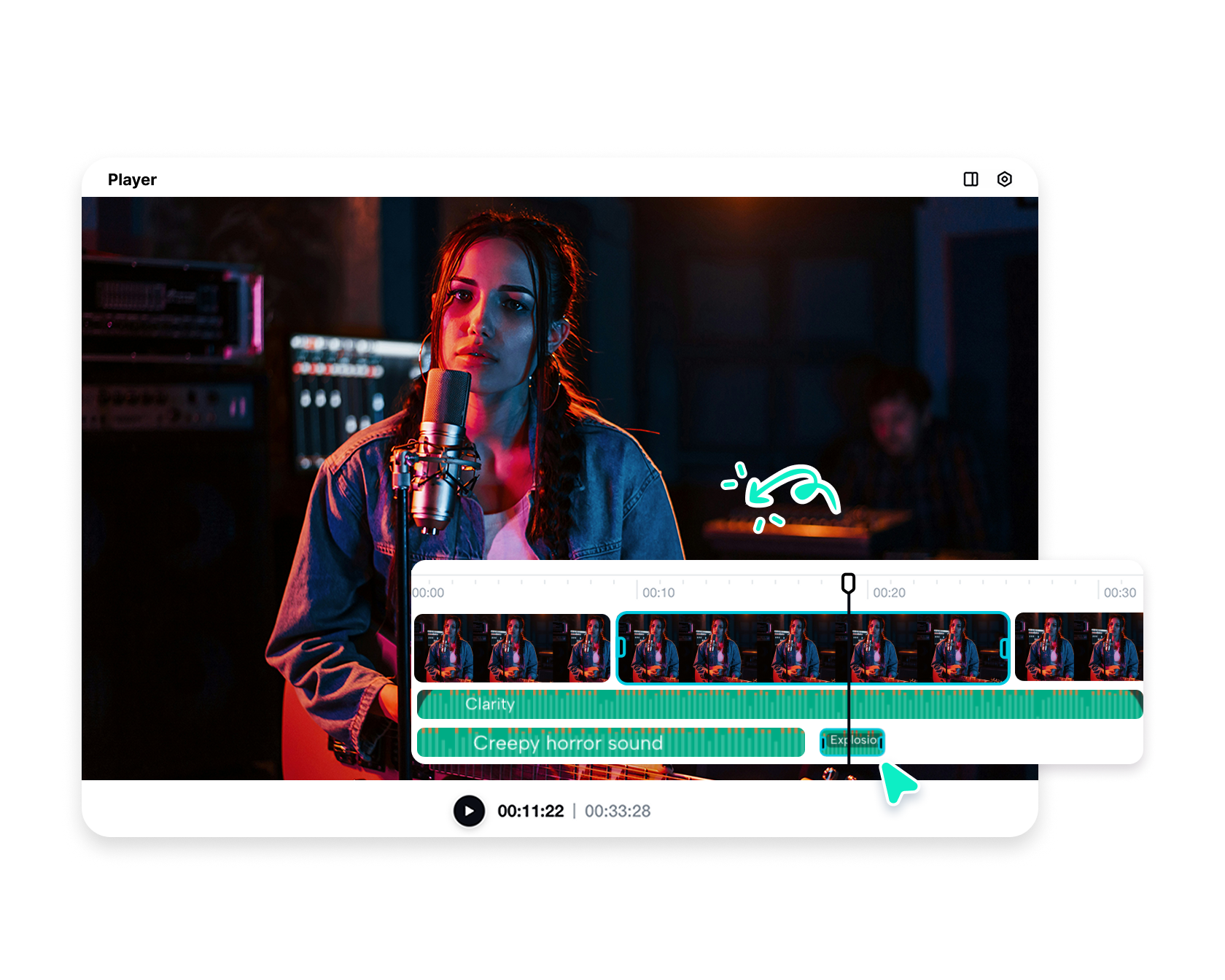Click the 00:00 position on the ruler
This screenshot has width=1225, height=980.
click(x=427, y=592)
